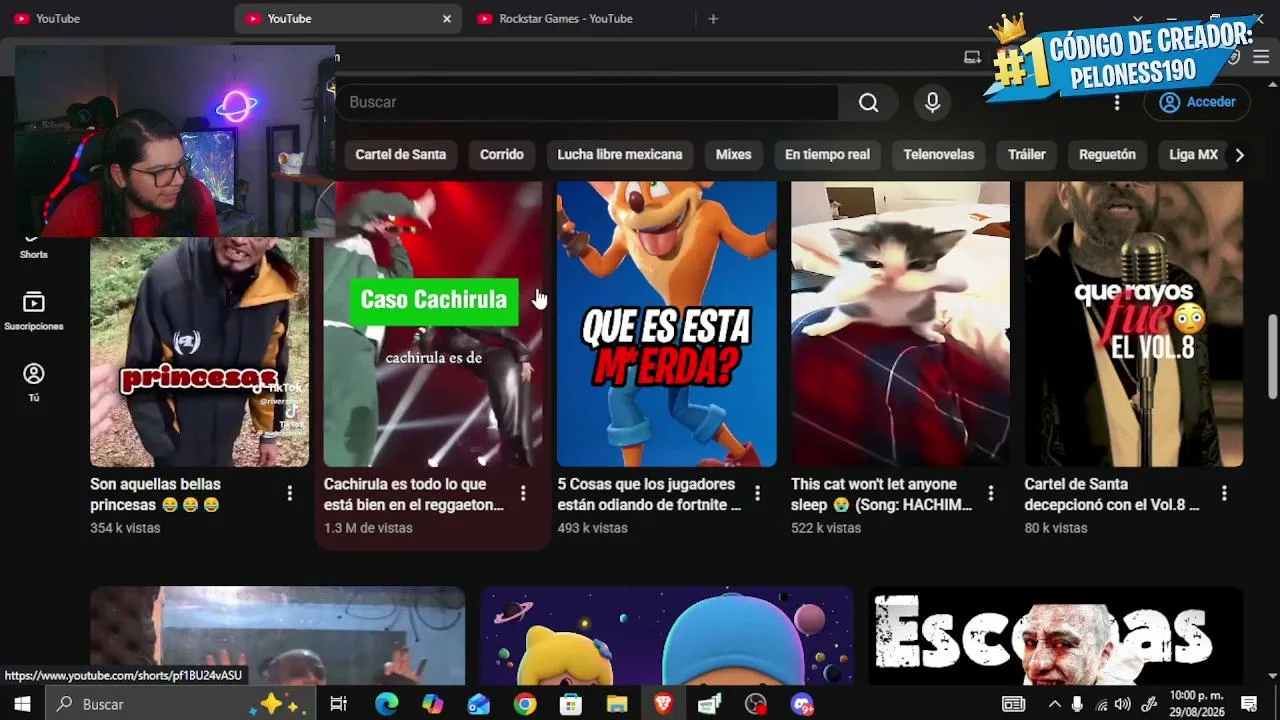The width and height of the screenshot is (1280, 720).
Task: Launch Copilot from the taskbar
Action: (432, 704)
